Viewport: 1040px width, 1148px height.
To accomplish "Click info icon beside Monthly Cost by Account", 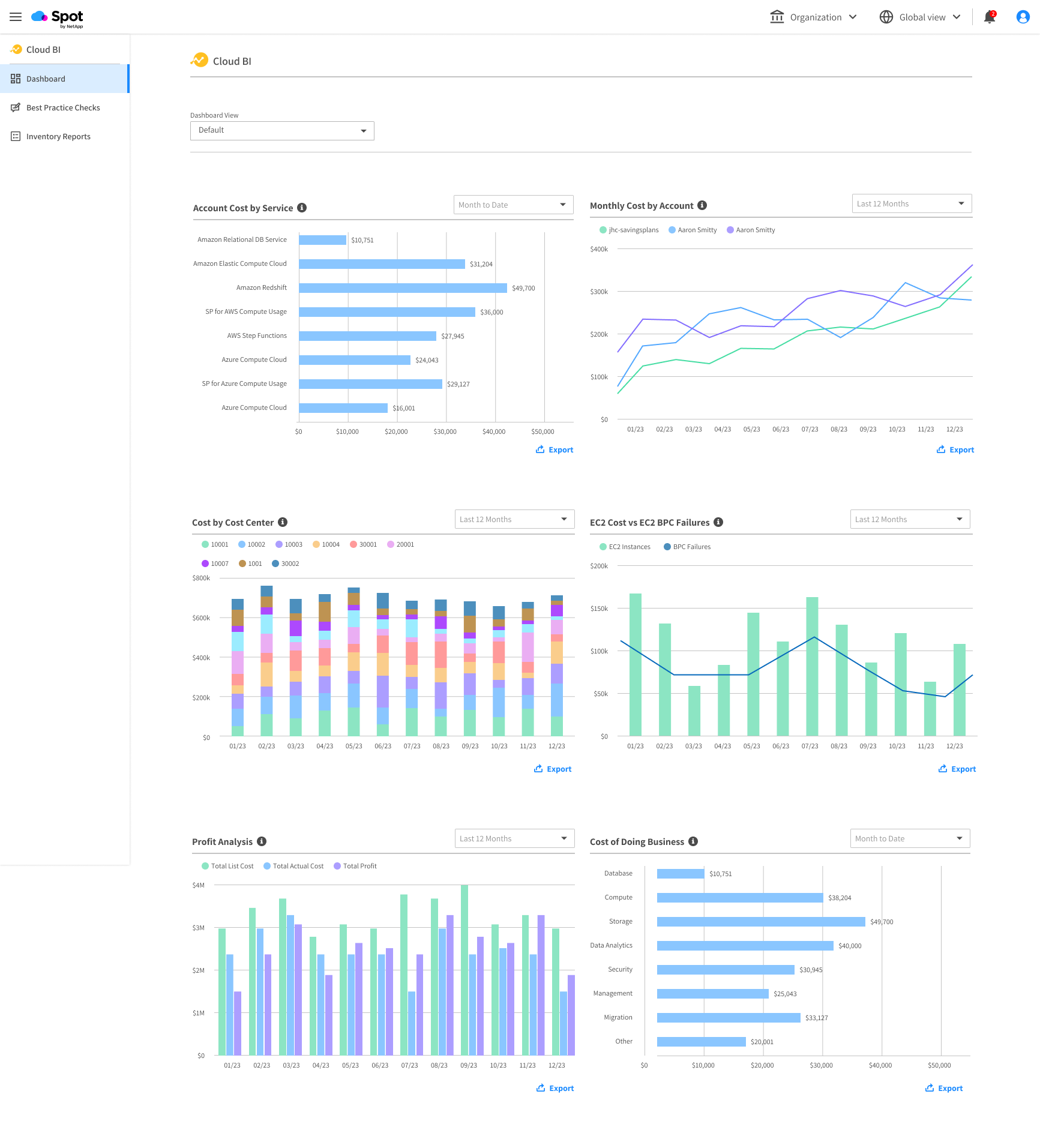I will (x=702, y=205).
